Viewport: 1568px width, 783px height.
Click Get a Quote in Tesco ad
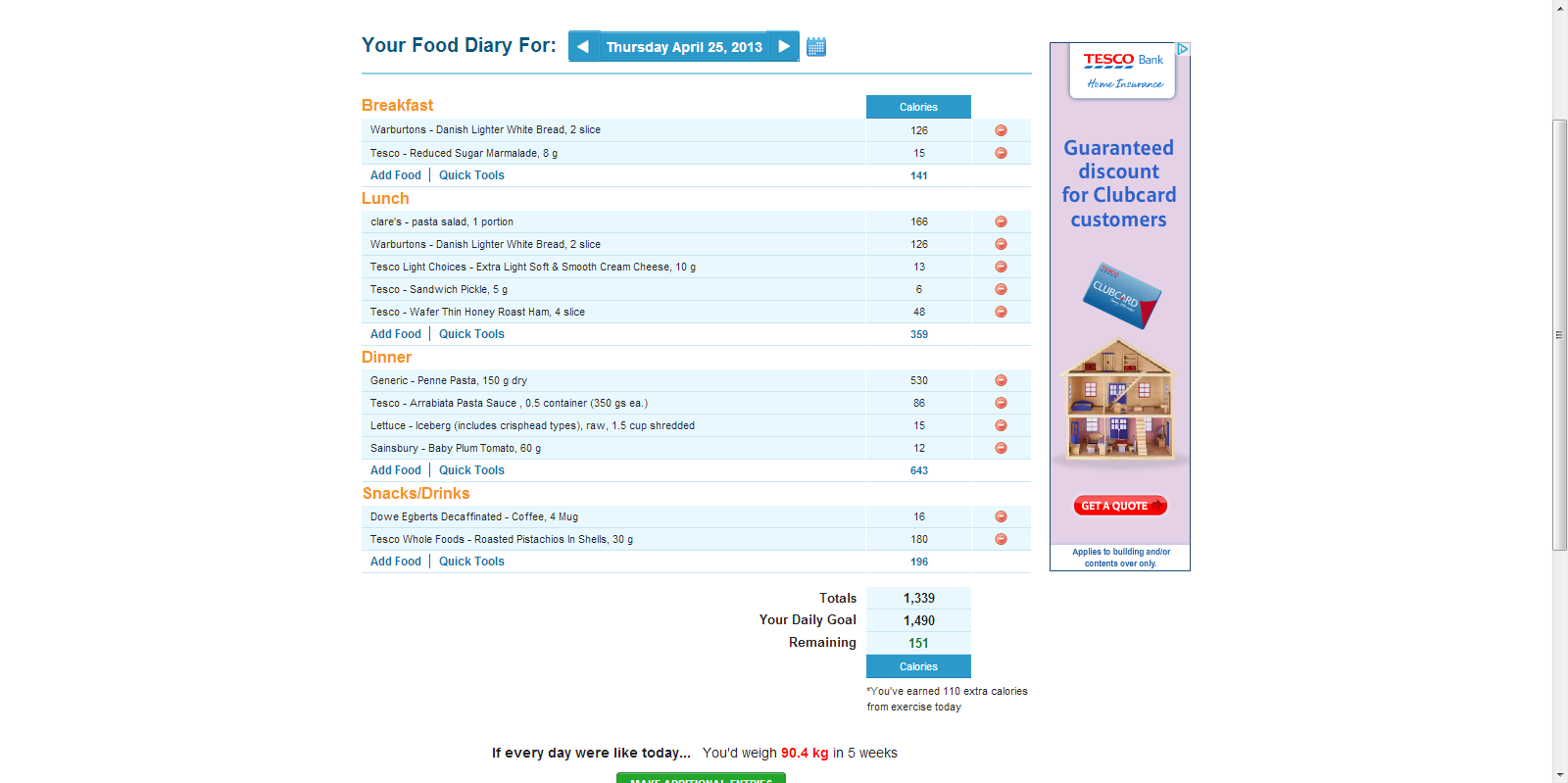[x=1120, y=506]
